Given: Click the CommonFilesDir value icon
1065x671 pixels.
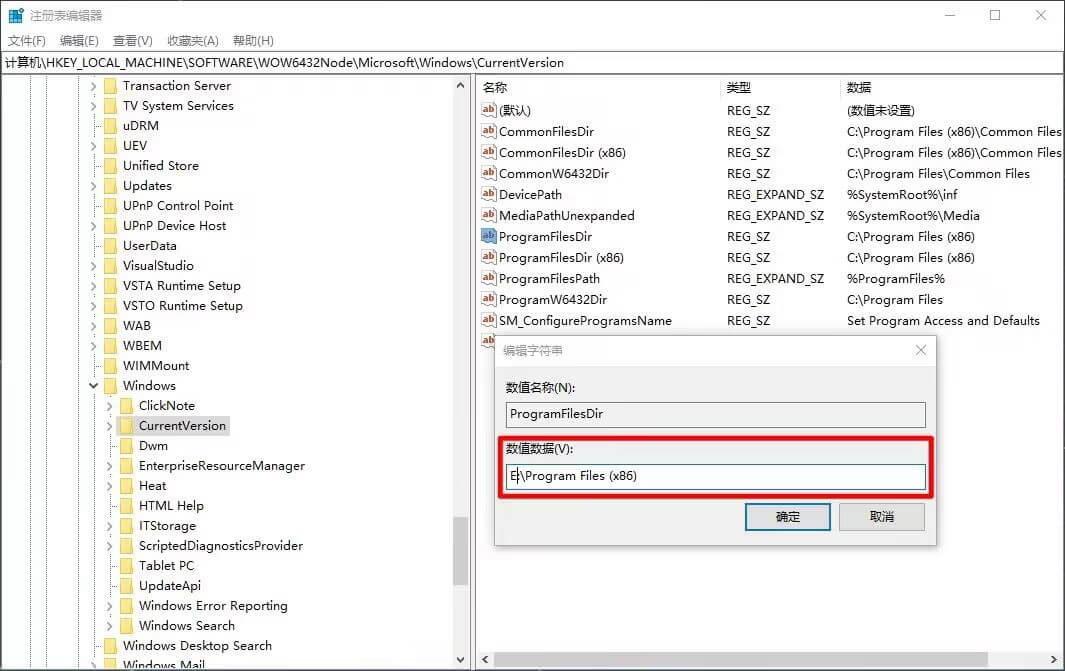Looking at the screenshot, I should (489, 132).
